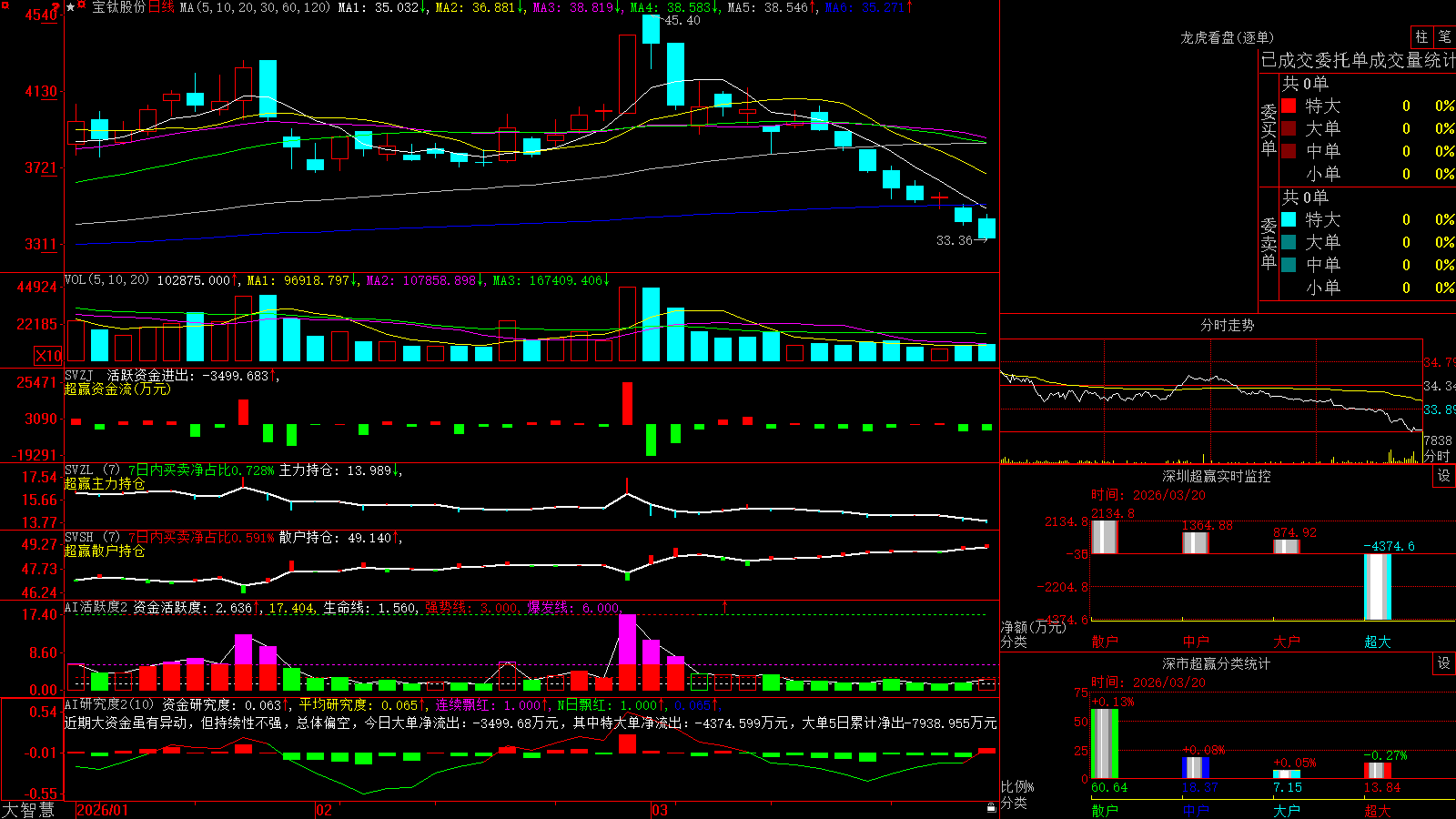
Task: Open 设 settings for 深市超赢分类统计
Action: [1444, 663]
